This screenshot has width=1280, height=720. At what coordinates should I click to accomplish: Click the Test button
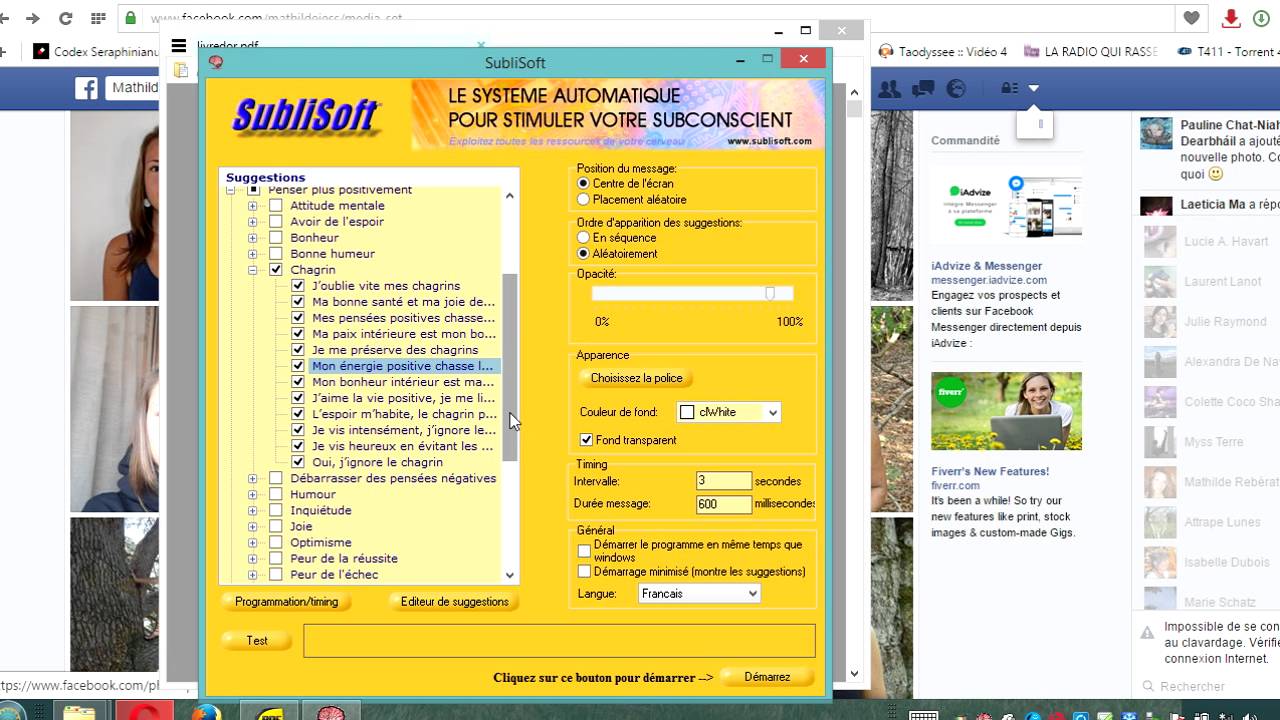257,640
